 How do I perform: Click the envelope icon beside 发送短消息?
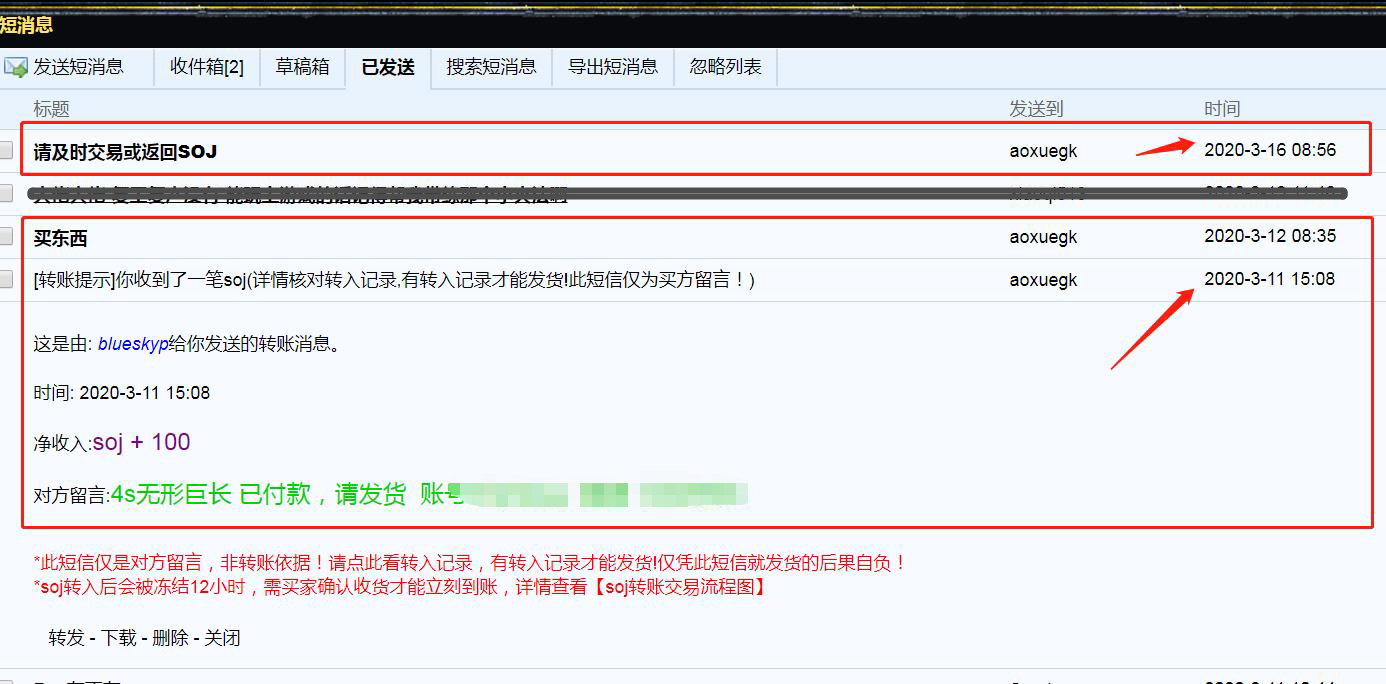pyautogui.click(x=16, y=67)
